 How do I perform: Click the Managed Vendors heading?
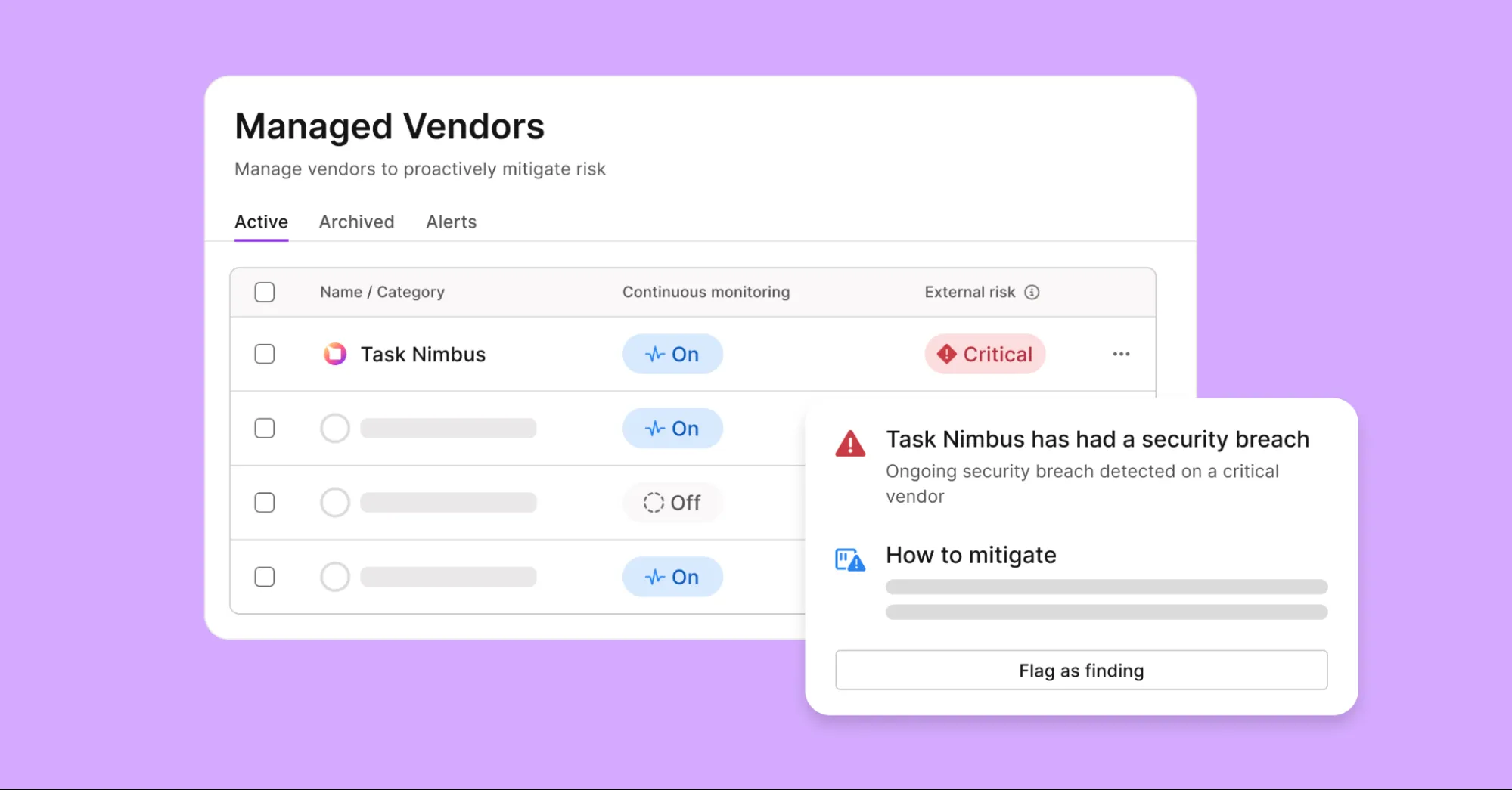390,126
